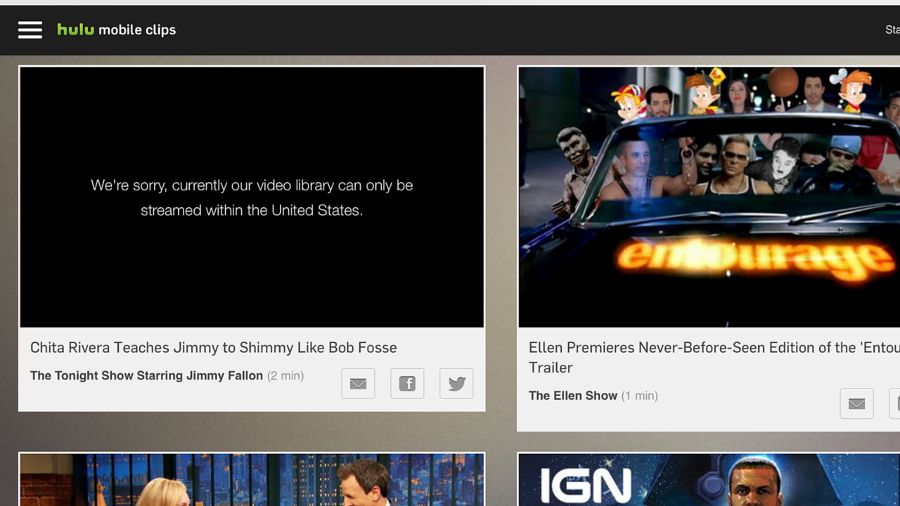Open the talk show clip thumbnail below Jimmy Fallon
The height and width of the screenshot is (506, 900).
tap(252, 480)
